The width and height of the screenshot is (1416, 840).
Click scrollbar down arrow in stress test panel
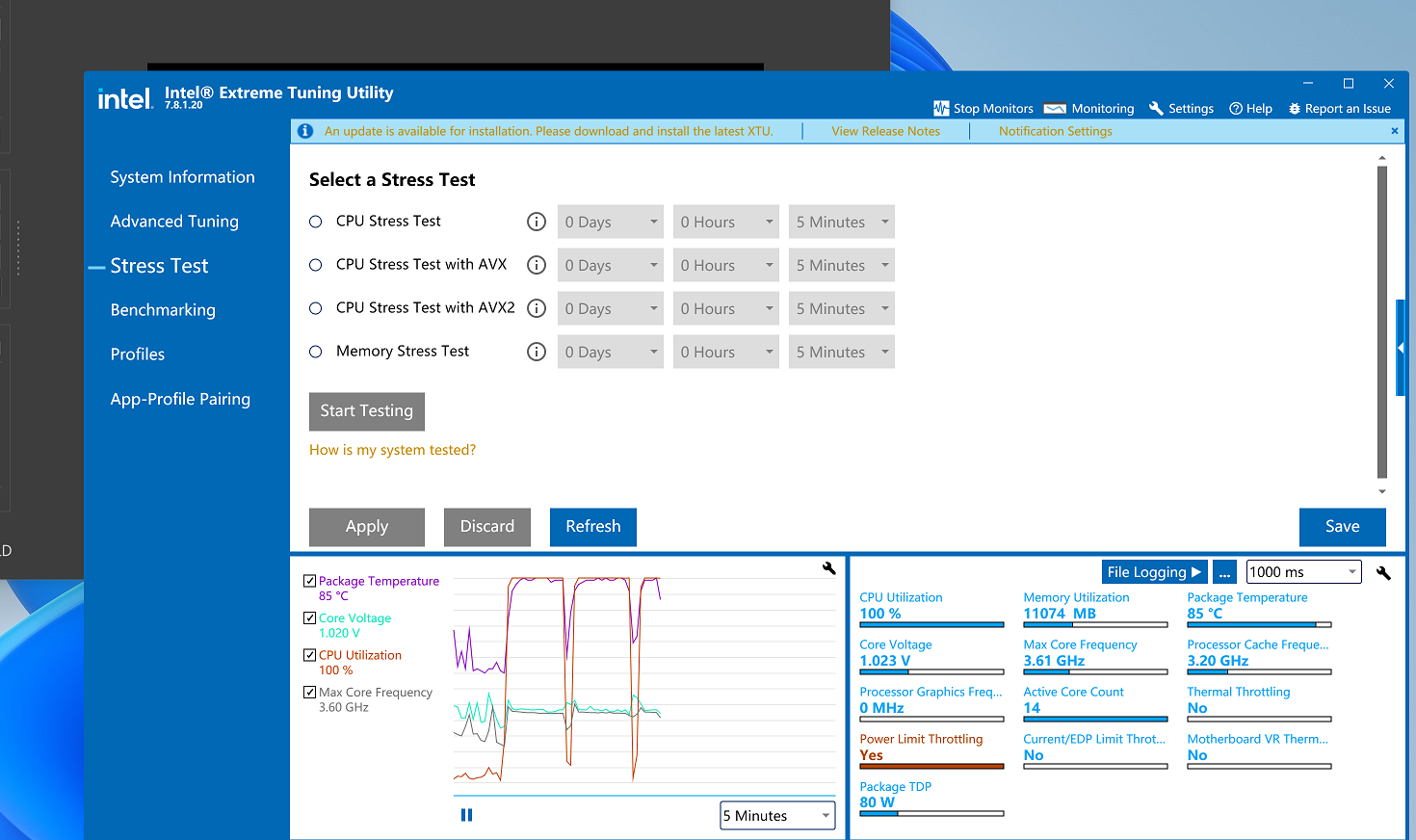click(1382, 491)
